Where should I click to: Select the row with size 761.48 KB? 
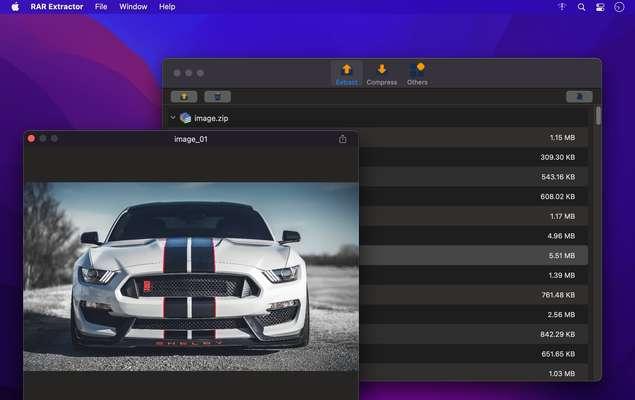[473, 295]
